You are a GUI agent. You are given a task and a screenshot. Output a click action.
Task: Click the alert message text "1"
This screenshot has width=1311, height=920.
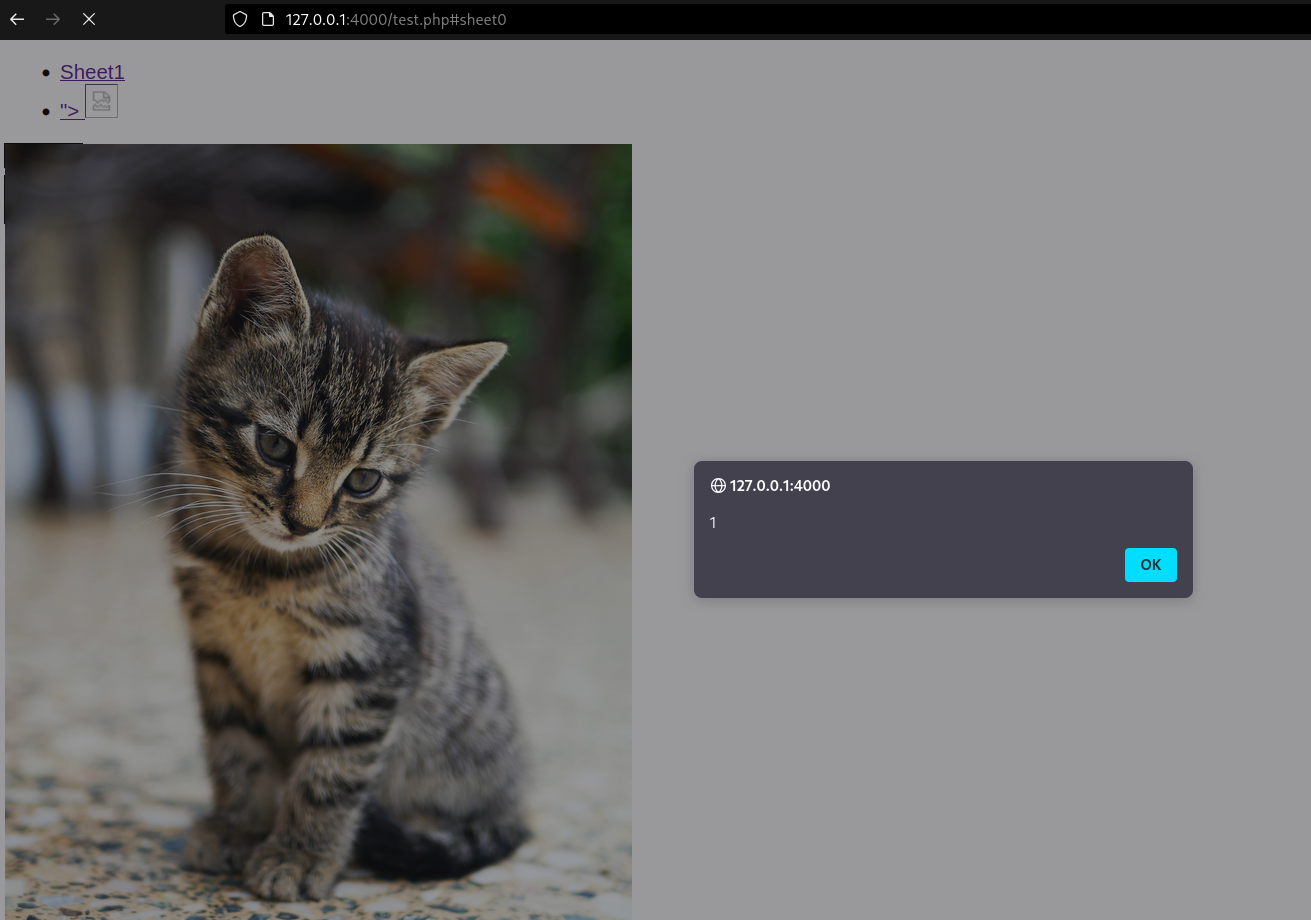click(x=713, y=523)
